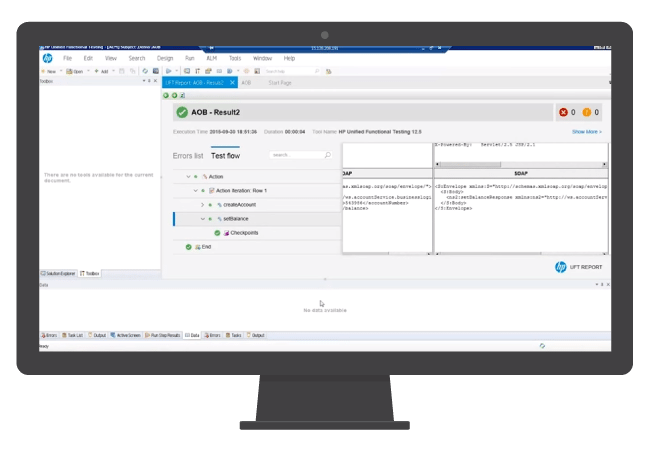This screenshot has height=450, width=650.
Task: Collapse the Action node
Action: pos(189,177)
